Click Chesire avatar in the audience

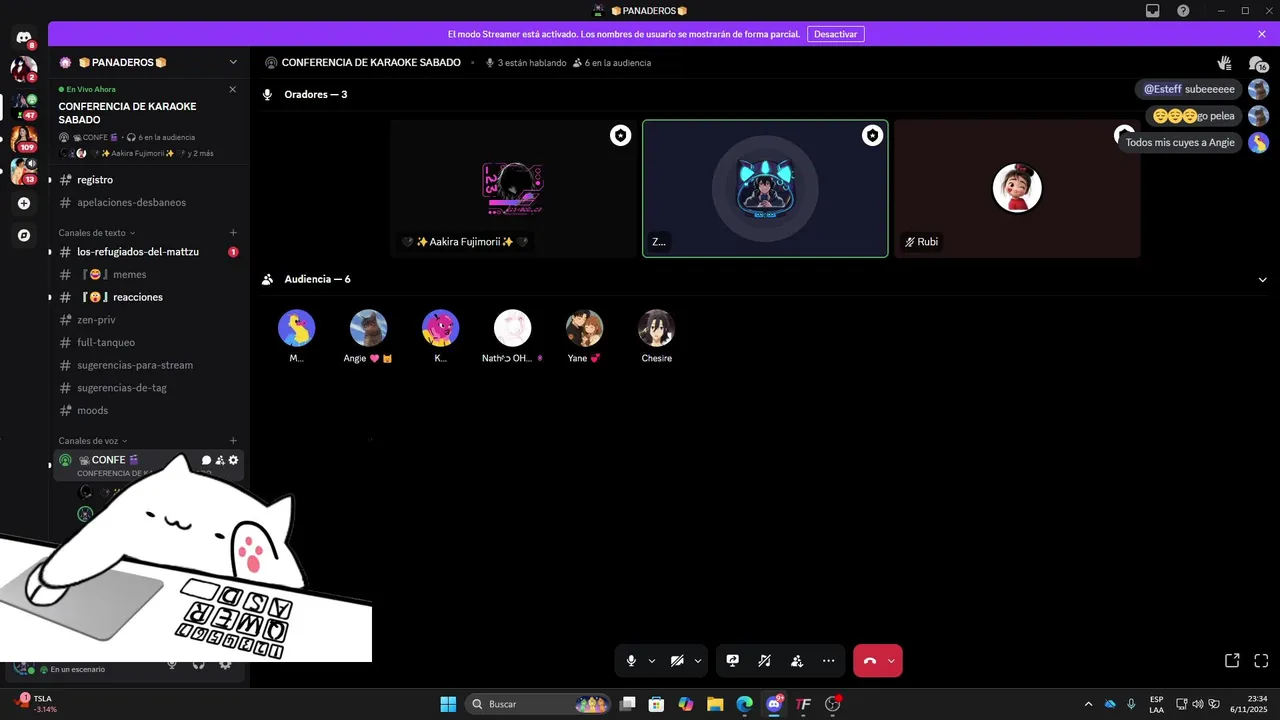[x=656, y=328]
